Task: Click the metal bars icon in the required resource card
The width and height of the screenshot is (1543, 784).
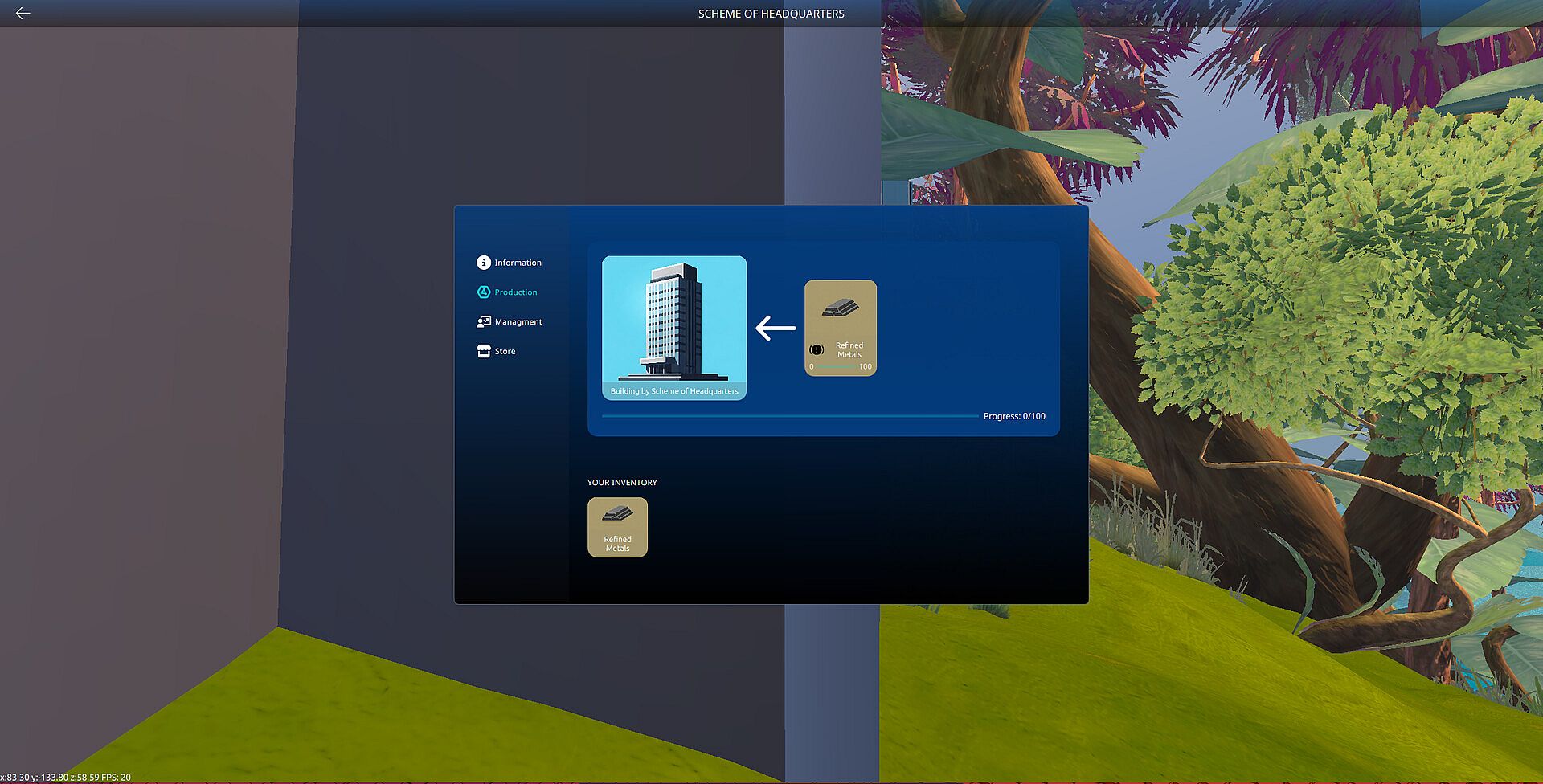Action: coord(840,308)
